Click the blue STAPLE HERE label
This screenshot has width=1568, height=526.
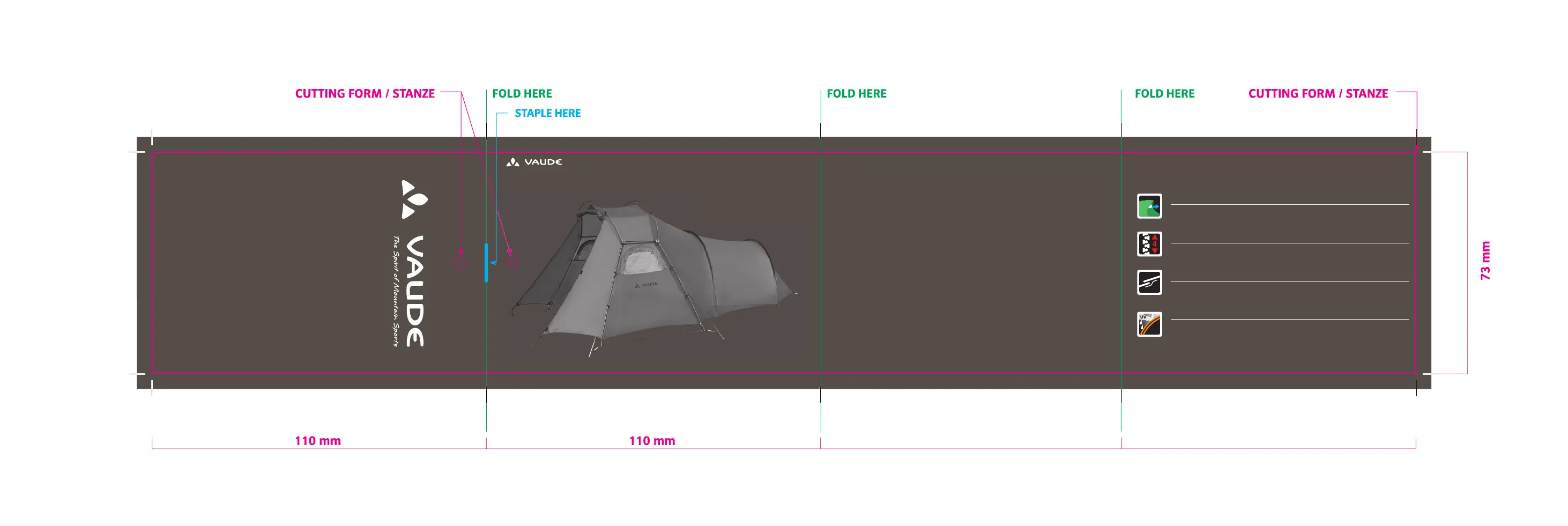pos(547,113)
